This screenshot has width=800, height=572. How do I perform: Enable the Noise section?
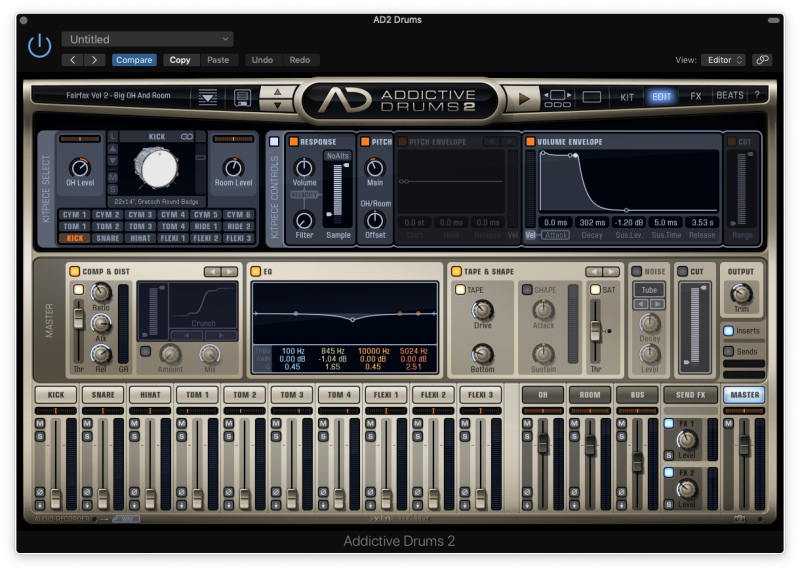point(636,271)
